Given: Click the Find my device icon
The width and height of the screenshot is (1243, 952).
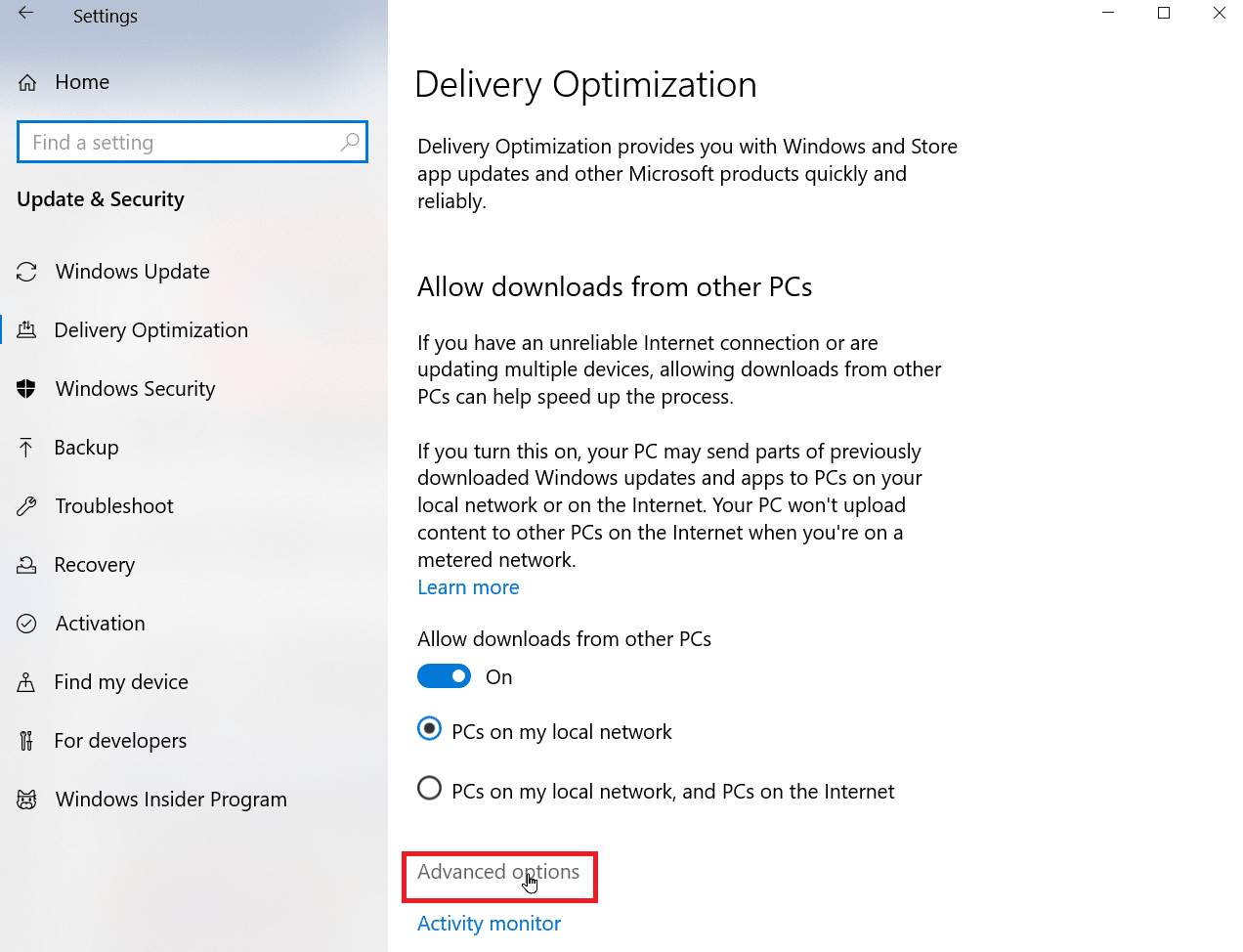Looking at the screenshot, I should click(x=27, y=682).
